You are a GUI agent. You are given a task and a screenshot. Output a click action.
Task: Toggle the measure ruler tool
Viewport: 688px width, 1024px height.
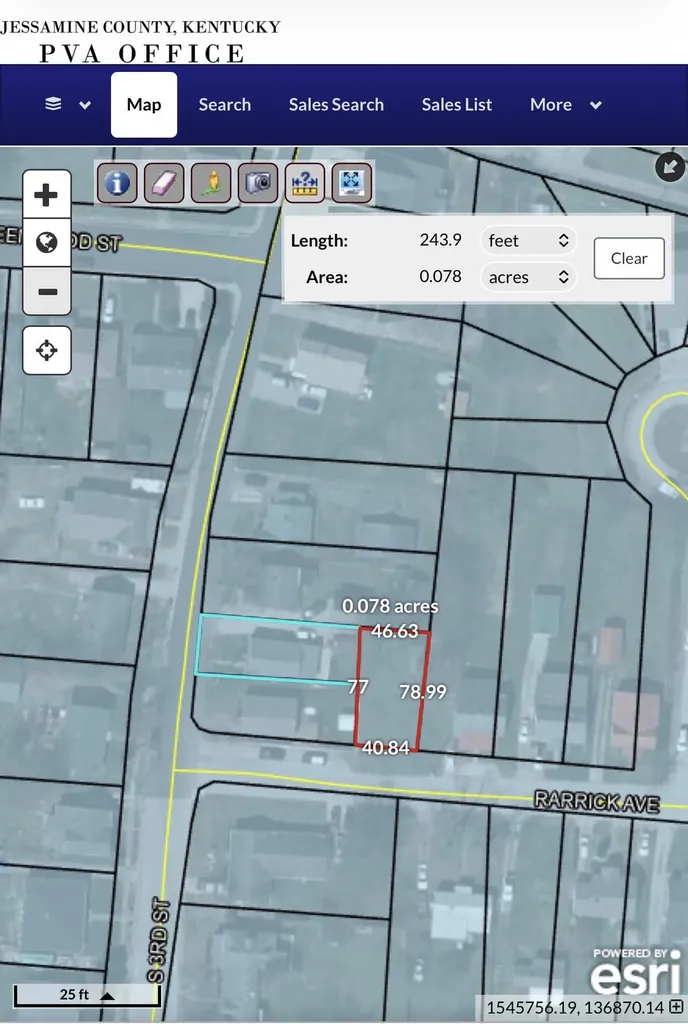point(305,183)
